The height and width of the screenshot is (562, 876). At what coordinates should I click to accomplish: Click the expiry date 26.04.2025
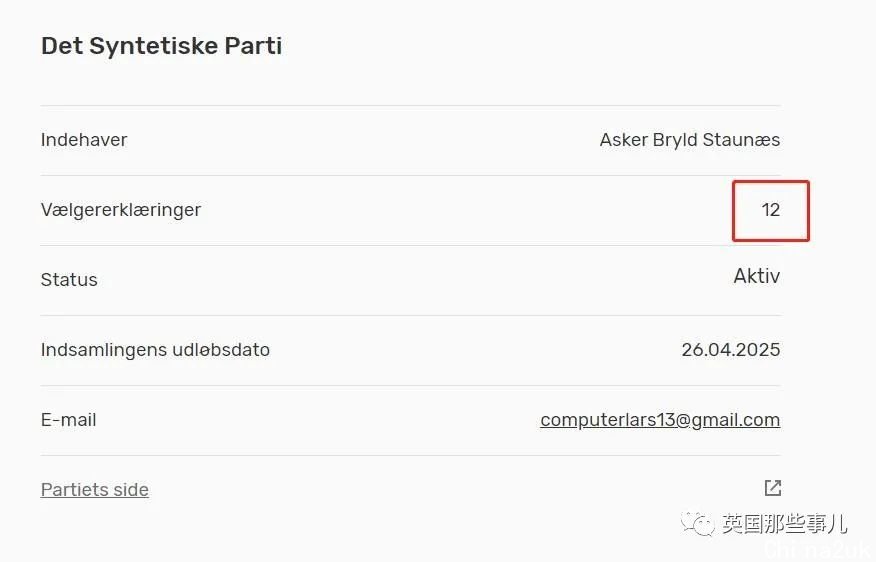click(x=731, y=350)
